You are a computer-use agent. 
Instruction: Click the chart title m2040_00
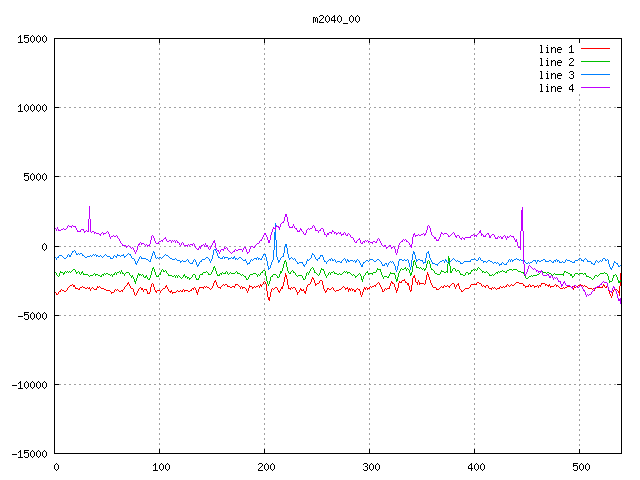336,19
